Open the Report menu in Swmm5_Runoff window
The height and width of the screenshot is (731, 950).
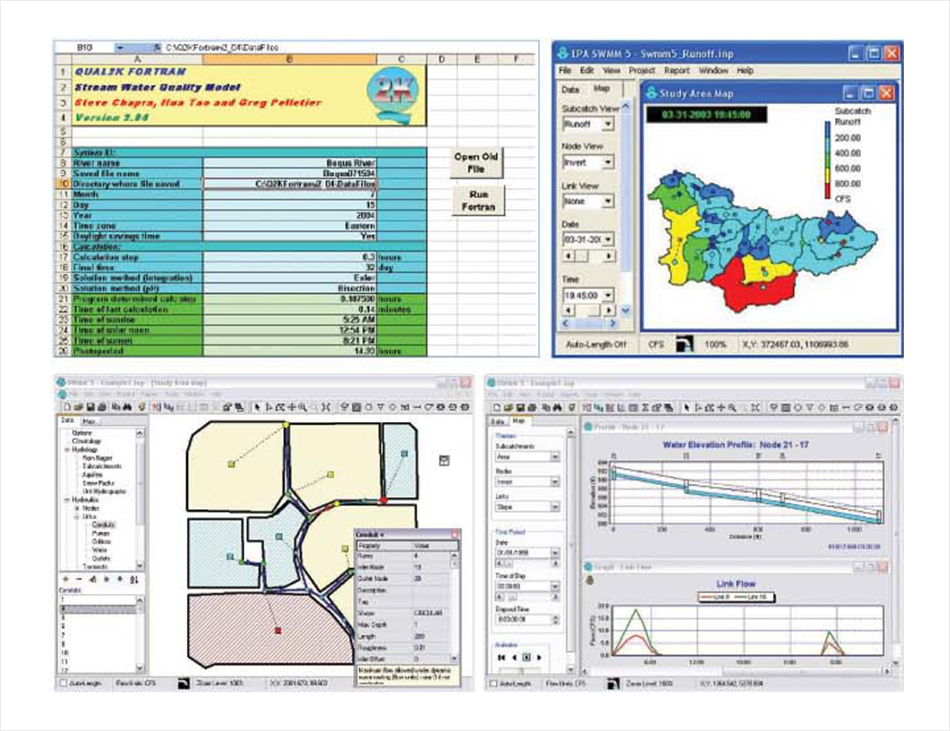tap(677, 70)
